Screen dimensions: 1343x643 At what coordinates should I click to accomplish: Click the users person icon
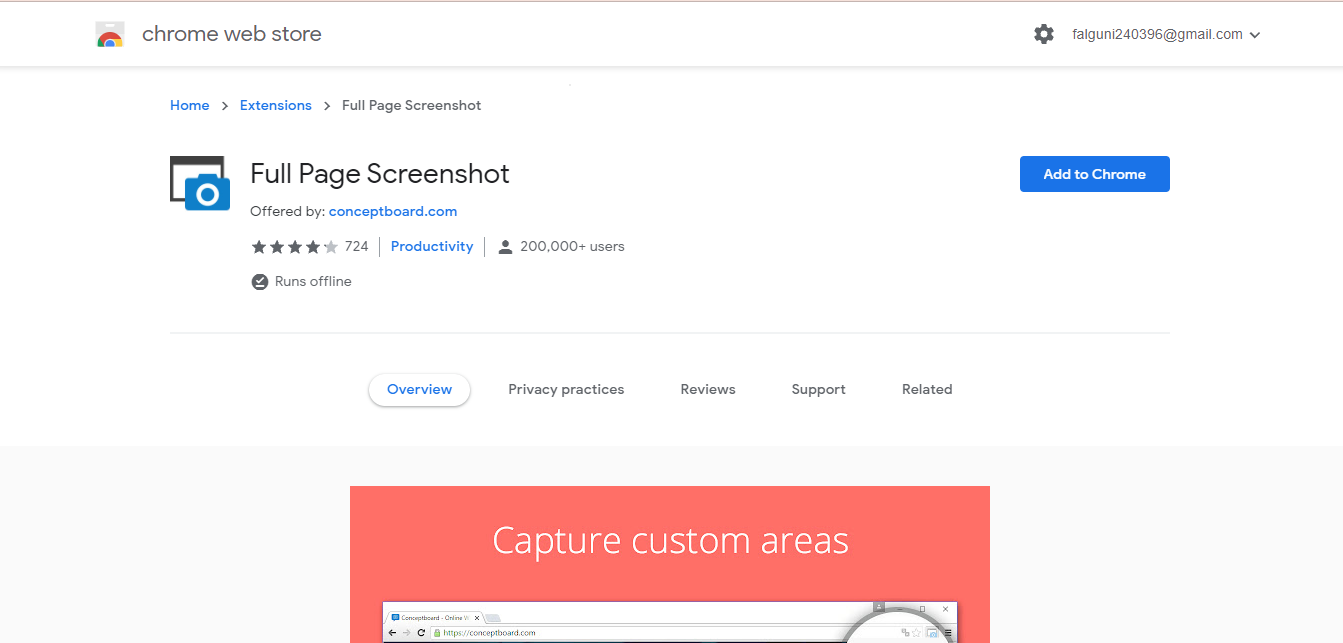click(505, 247)
